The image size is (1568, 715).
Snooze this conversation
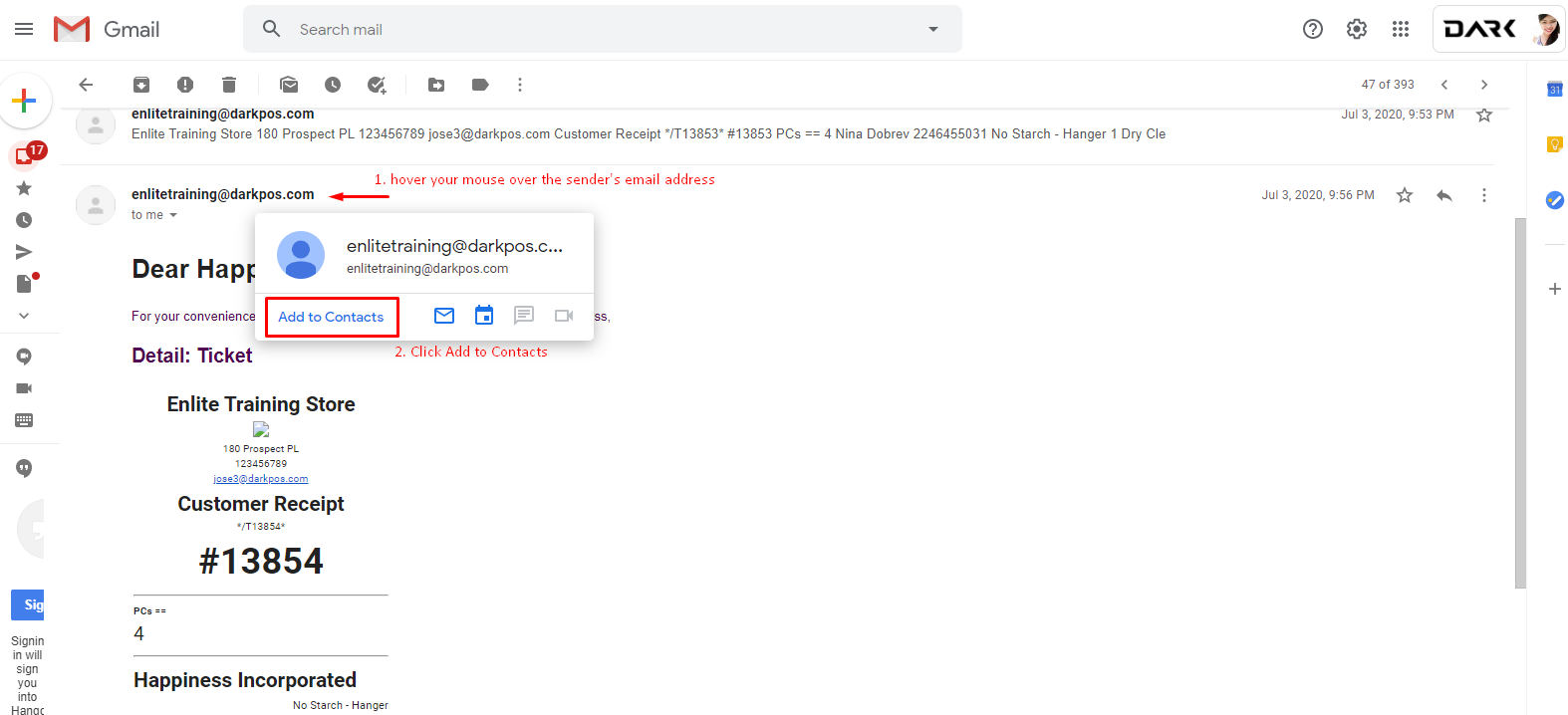tap(333, 85)
